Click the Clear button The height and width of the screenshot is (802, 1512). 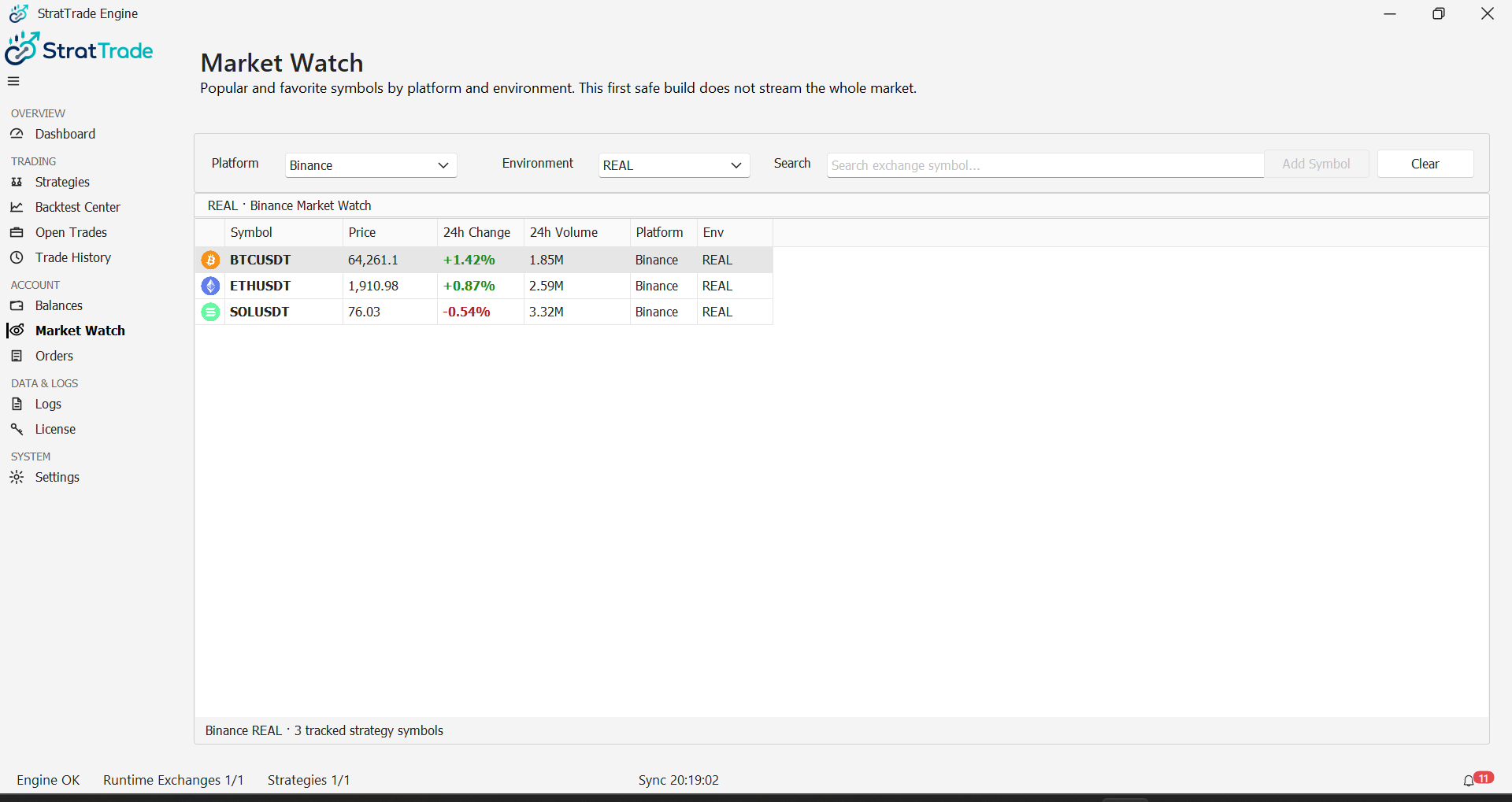[1425, 164]
